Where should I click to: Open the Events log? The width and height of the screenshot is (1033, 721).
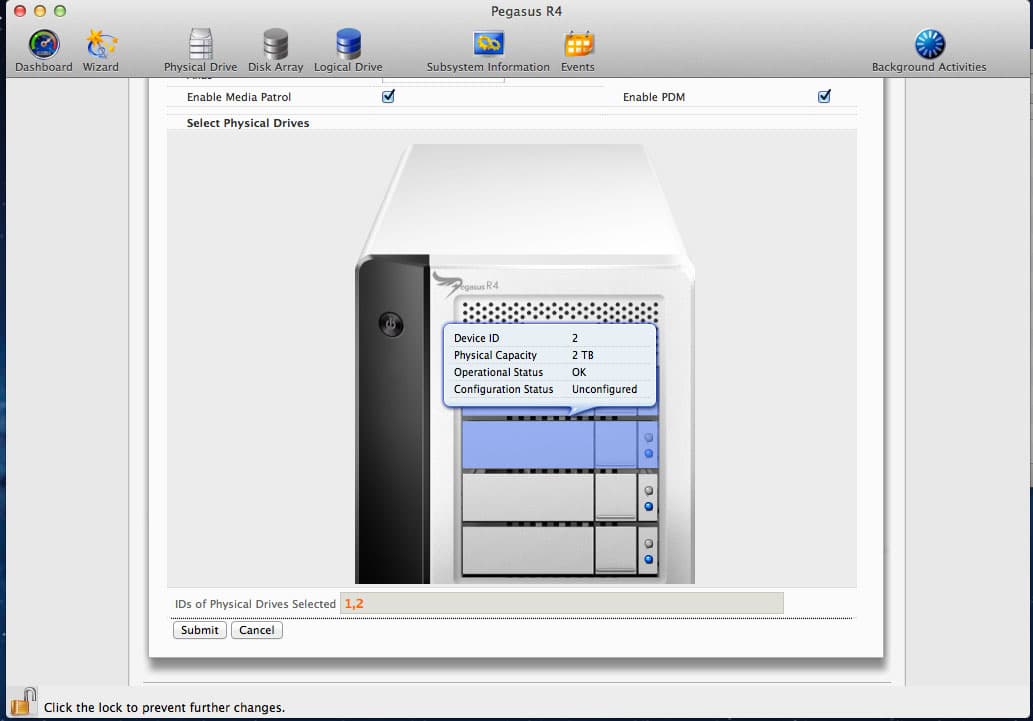[578, 51]
